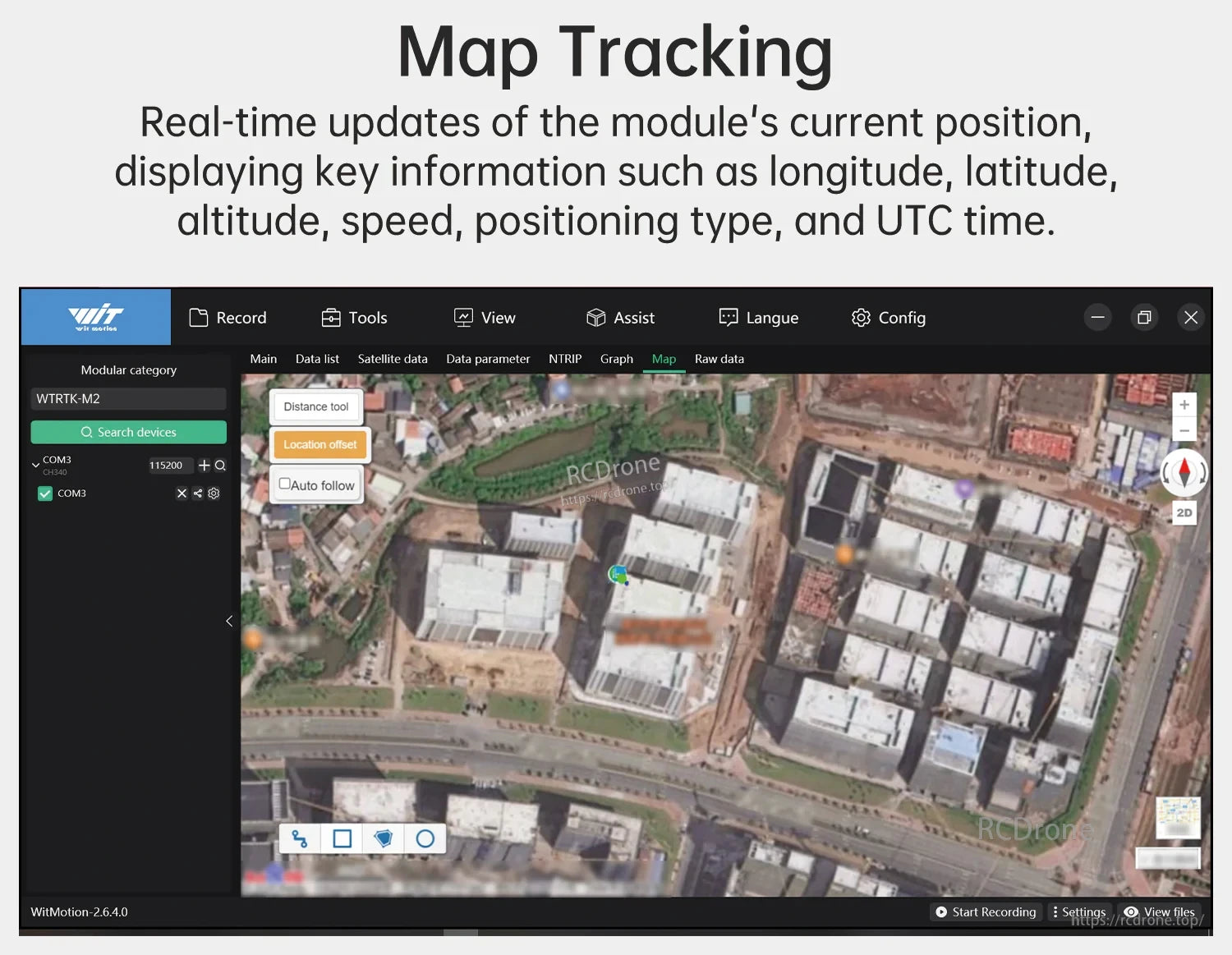Go to the NTRIP tab
The width and height of the screenshot is (1232, 955).
pos(565,359)
